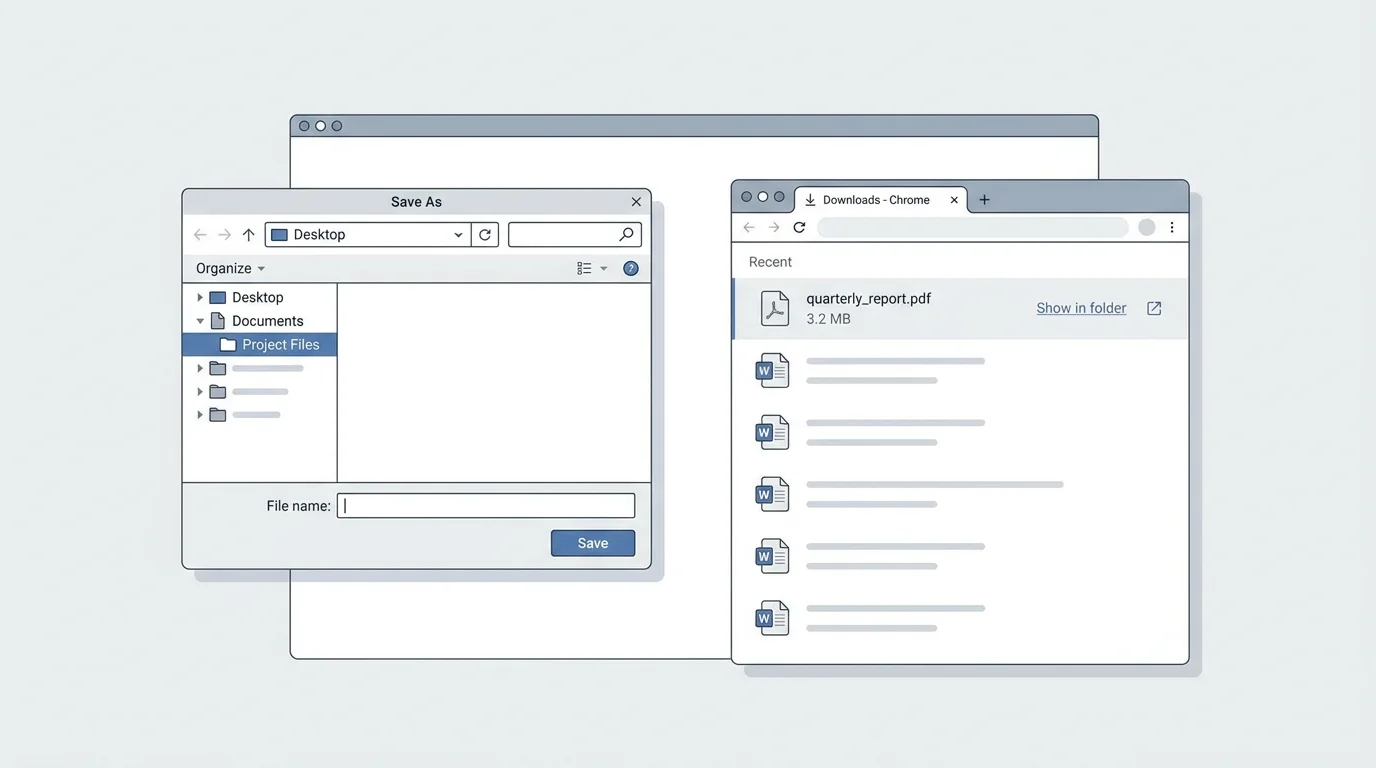This screenshot has height=768, width=1376.
Task: Select the Project Files folder
Action: pos(260,344)
